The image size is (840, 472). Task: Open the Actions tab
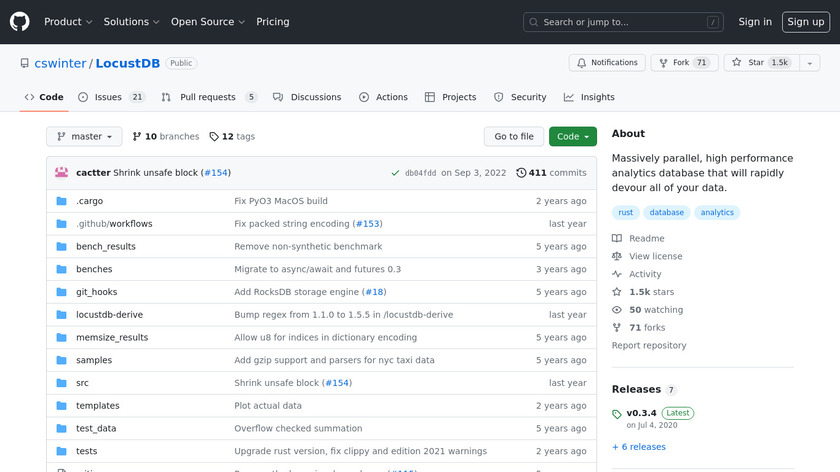click(384, 97)
